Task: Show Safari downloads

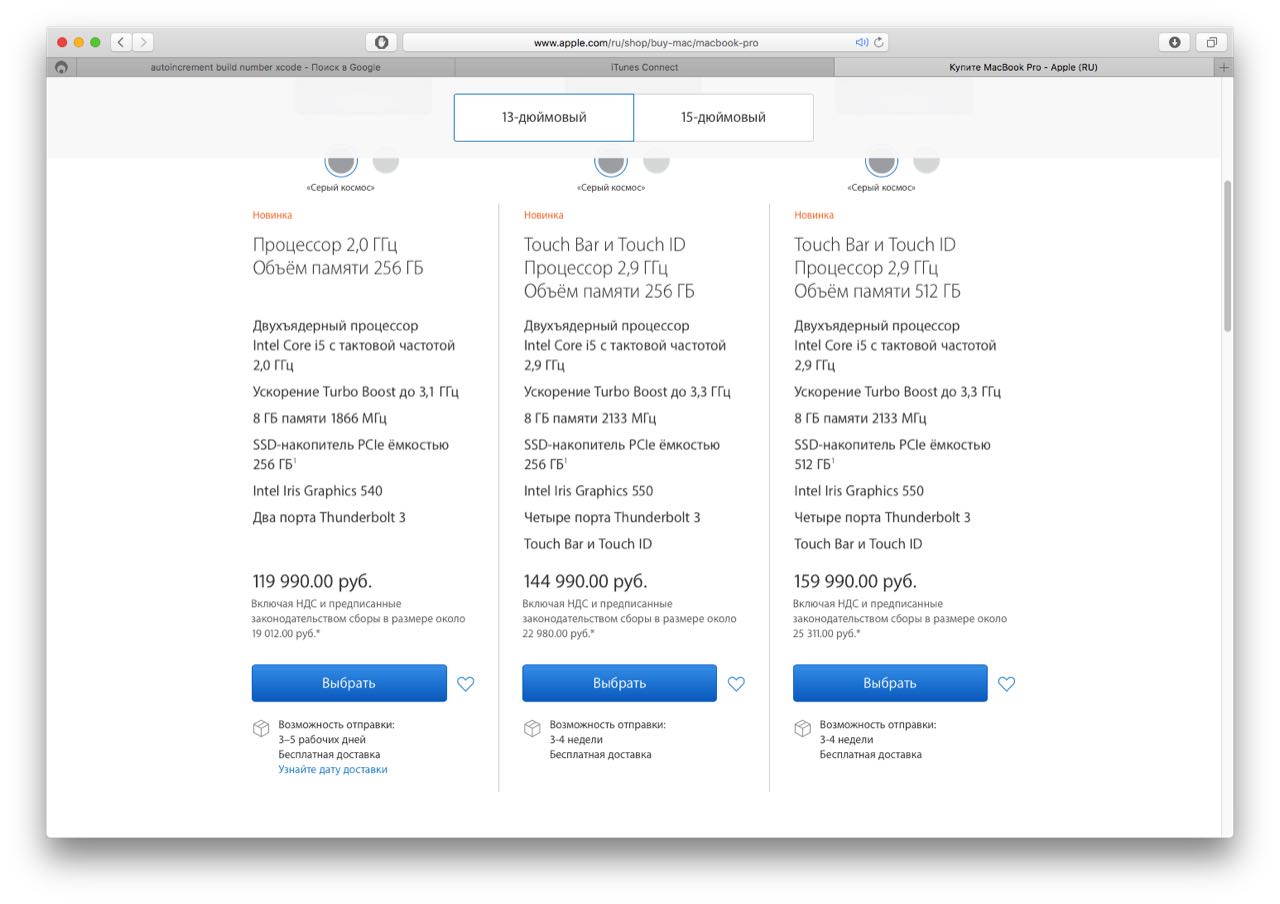Action: tap(1174, 42)
